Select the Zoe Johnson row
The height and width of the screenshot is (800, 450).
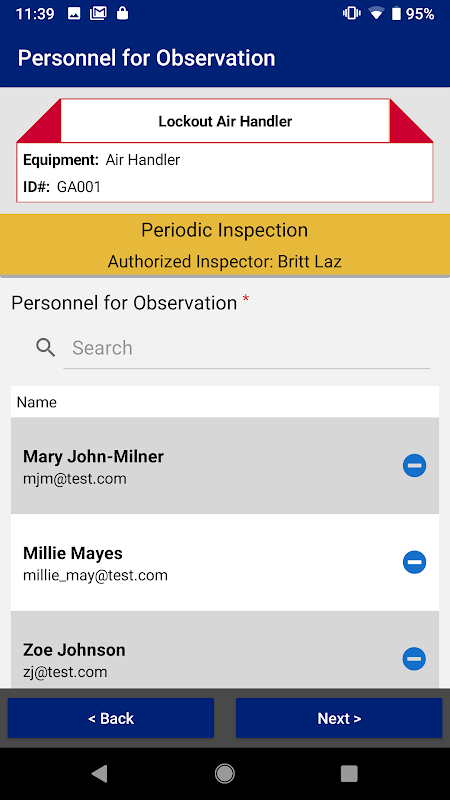point(224,649)
